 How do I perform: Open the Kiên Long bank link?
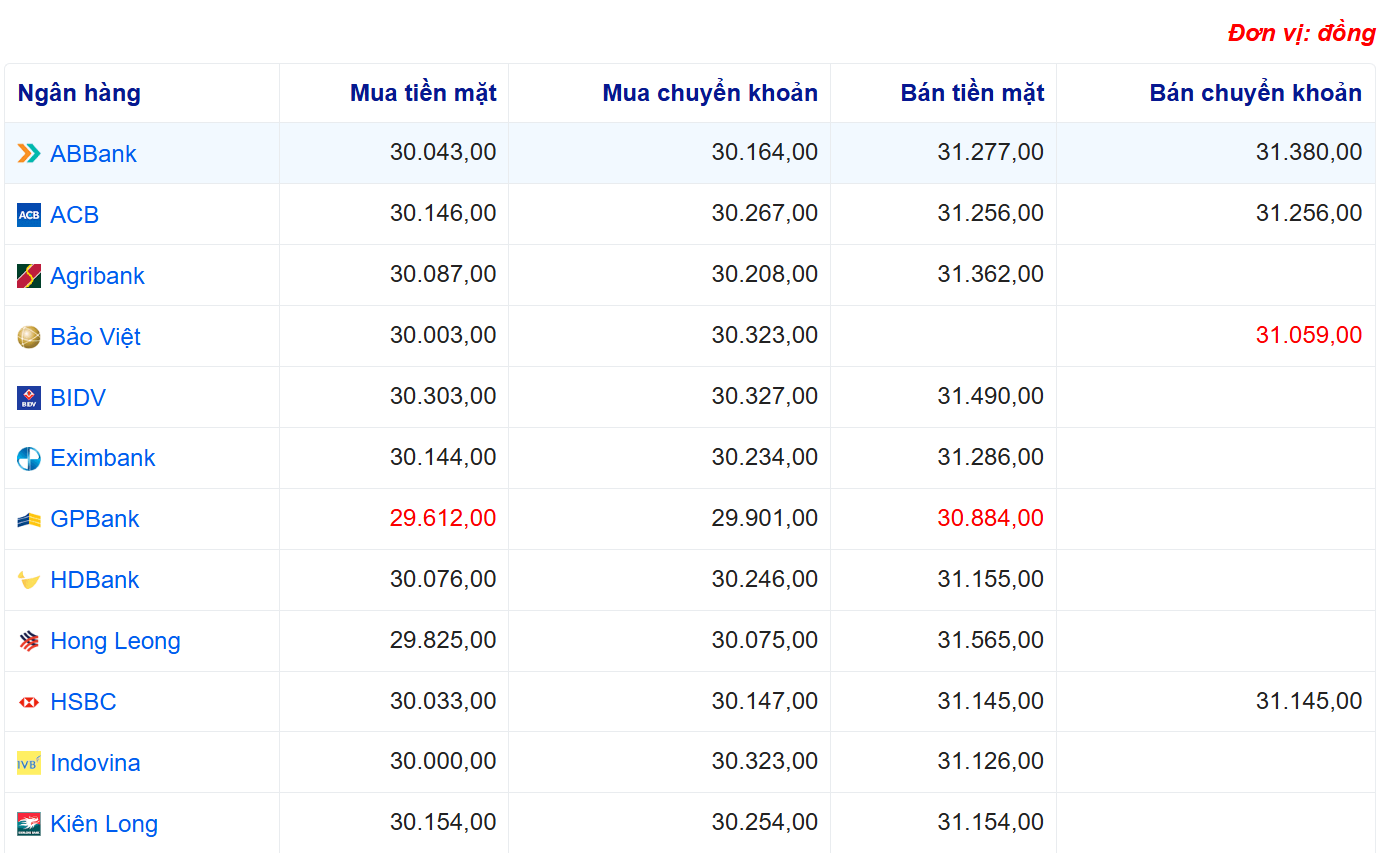104,824
